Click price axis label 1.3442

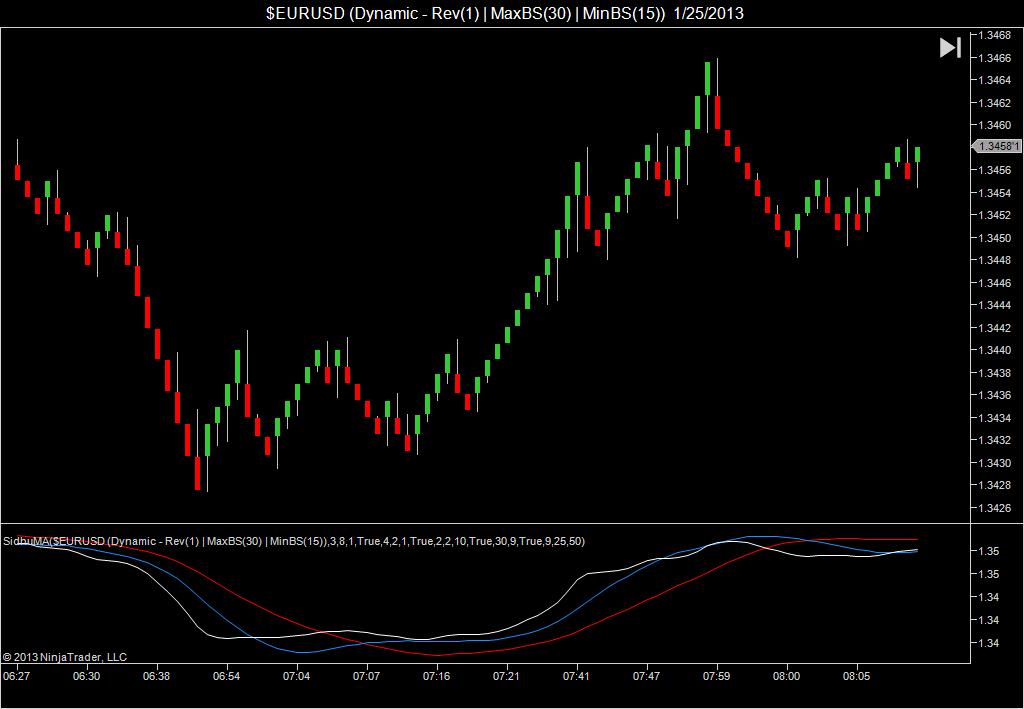[x=995, y=328]
